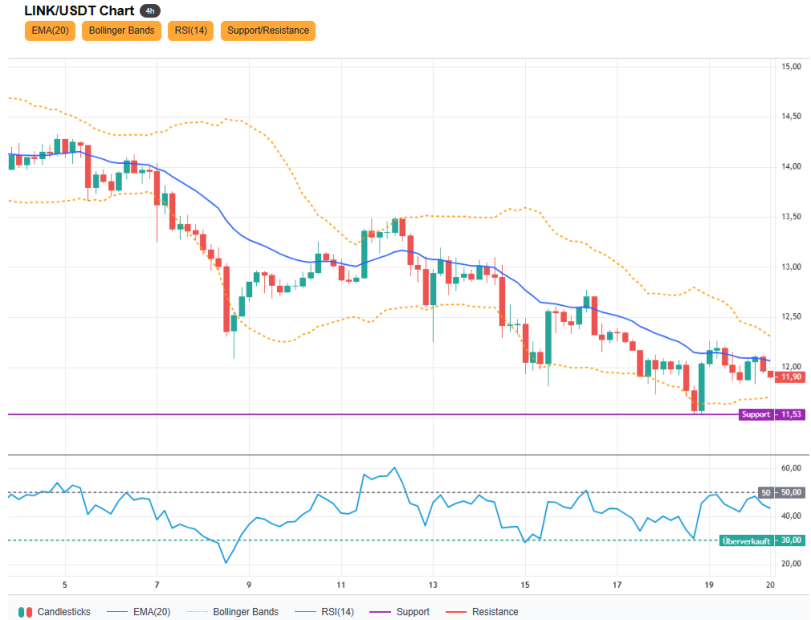Click the purple Support price label

pos(756,414)
